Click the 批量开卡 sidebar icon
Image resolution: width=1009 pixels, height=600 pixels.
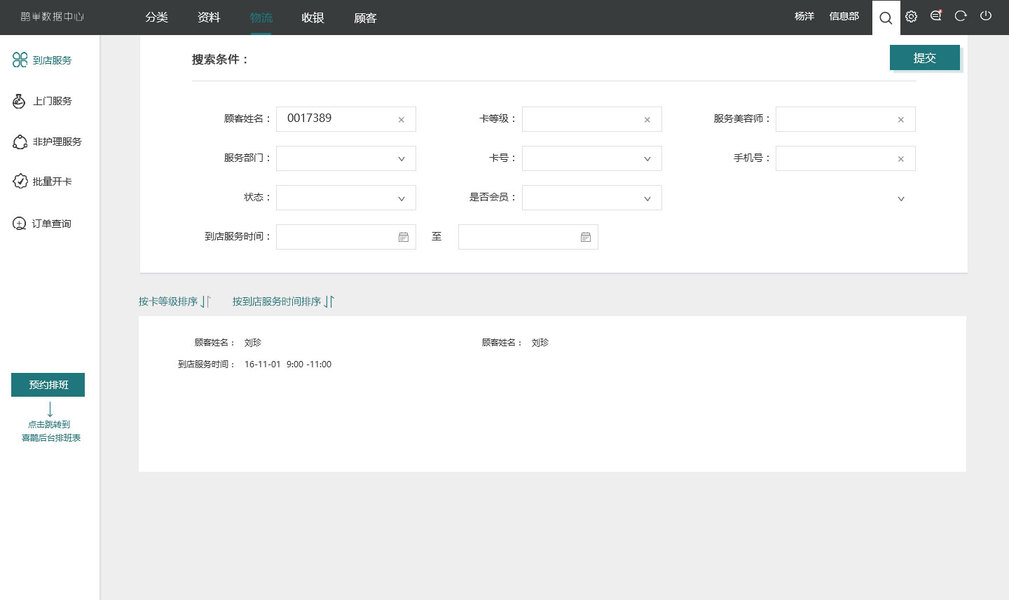tap(20, 182)
